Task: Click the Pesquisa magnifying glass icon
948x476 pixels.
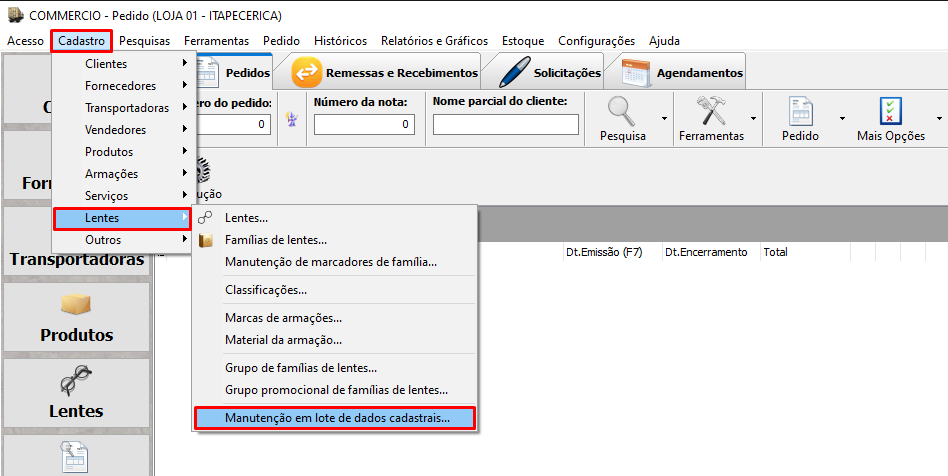Action: (621, 110)
